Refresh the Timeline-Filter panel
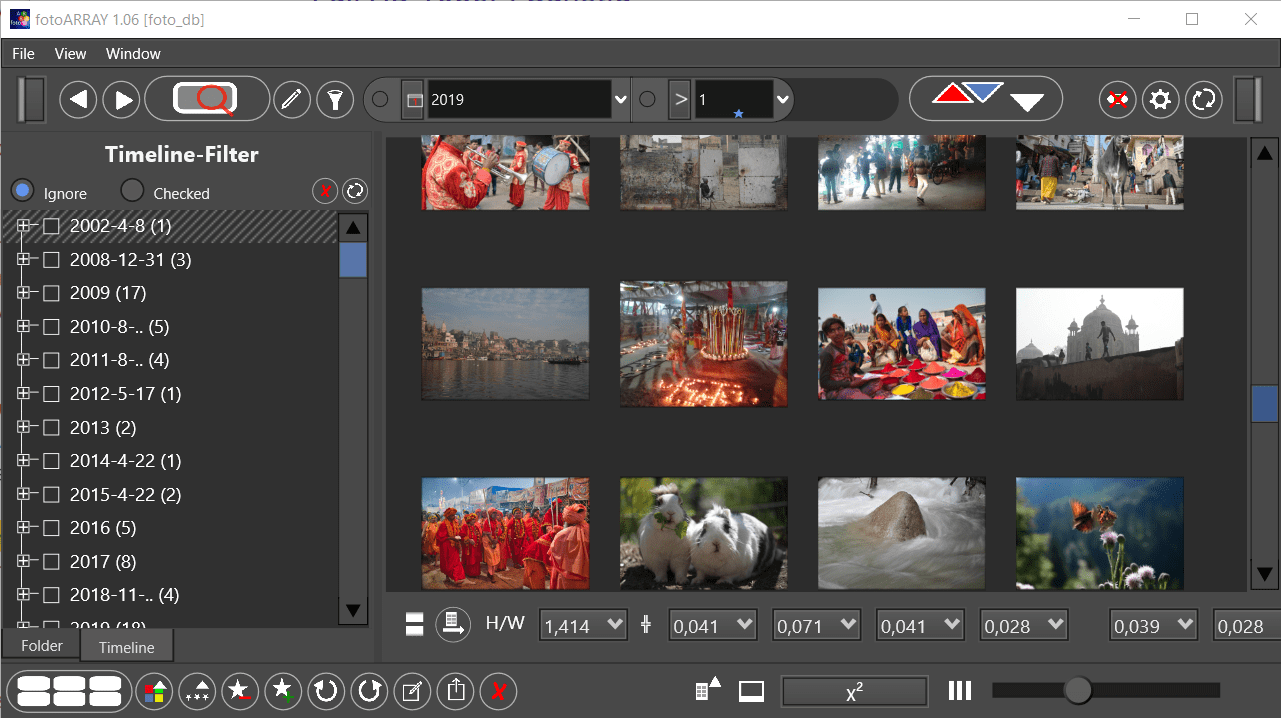This screenshot has height=718, width=1281. 354,191
